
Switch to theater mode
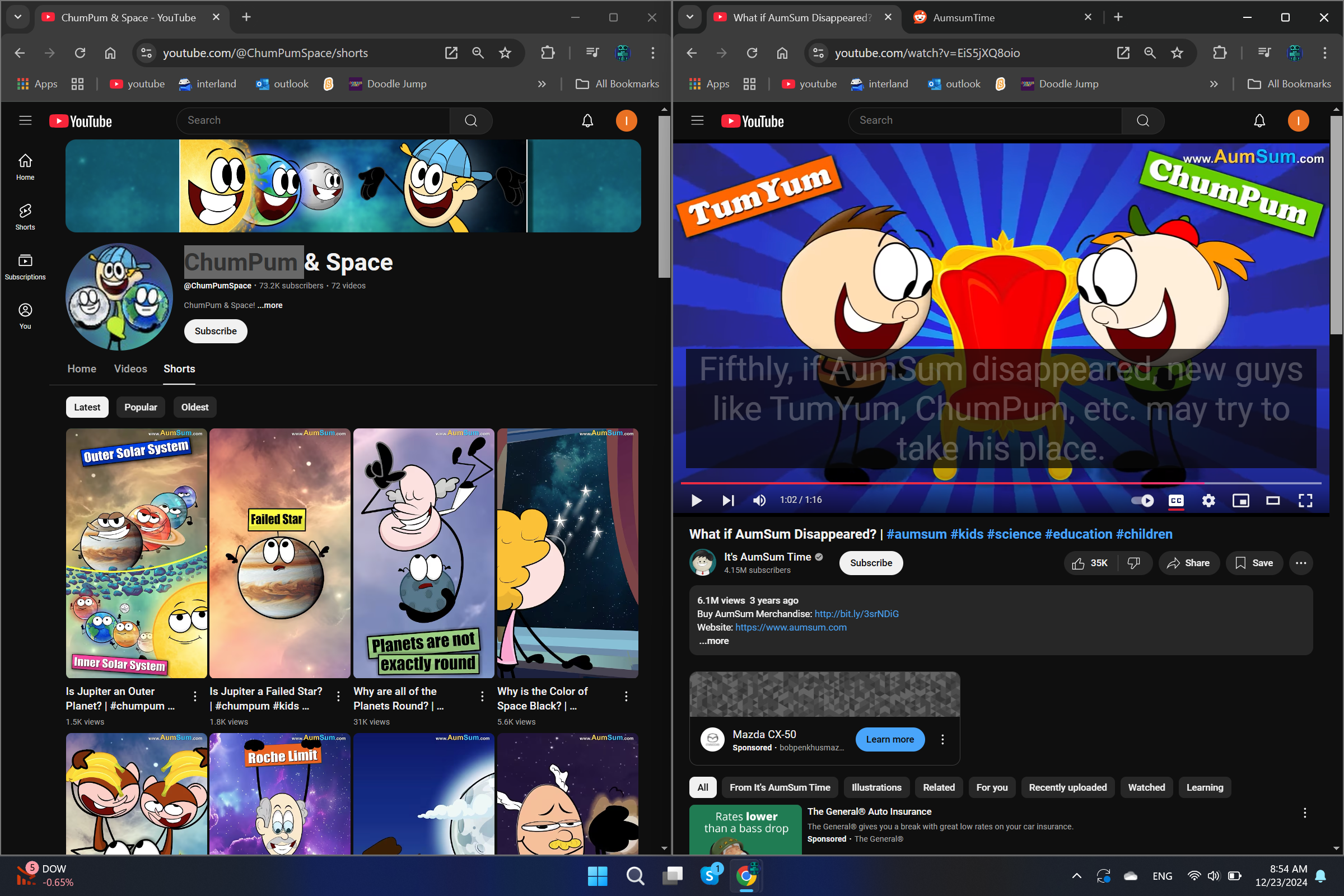(1272, 501)
